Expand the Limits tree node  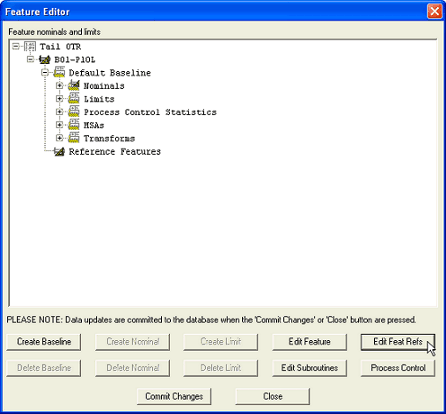pos(59,99)
